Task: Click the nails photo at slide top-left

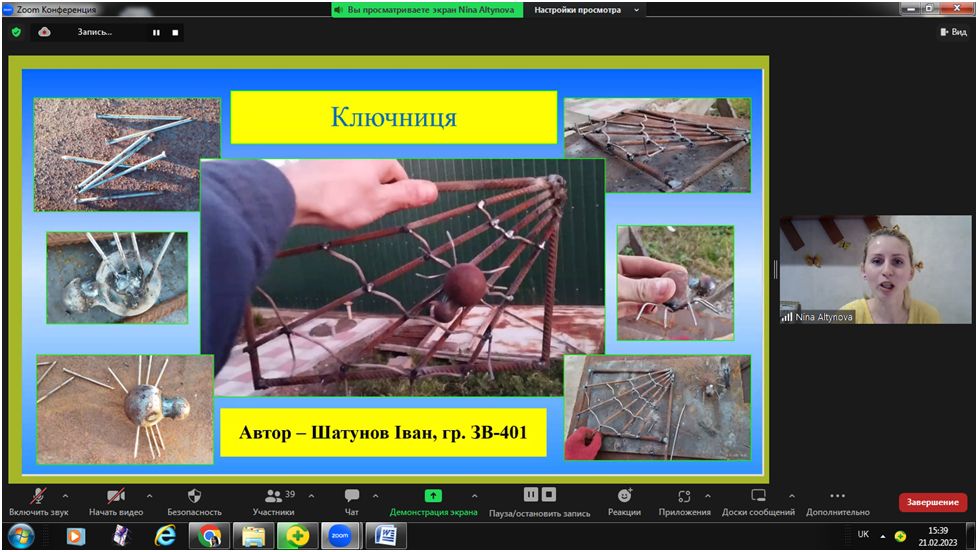Action: pos(127,154)
